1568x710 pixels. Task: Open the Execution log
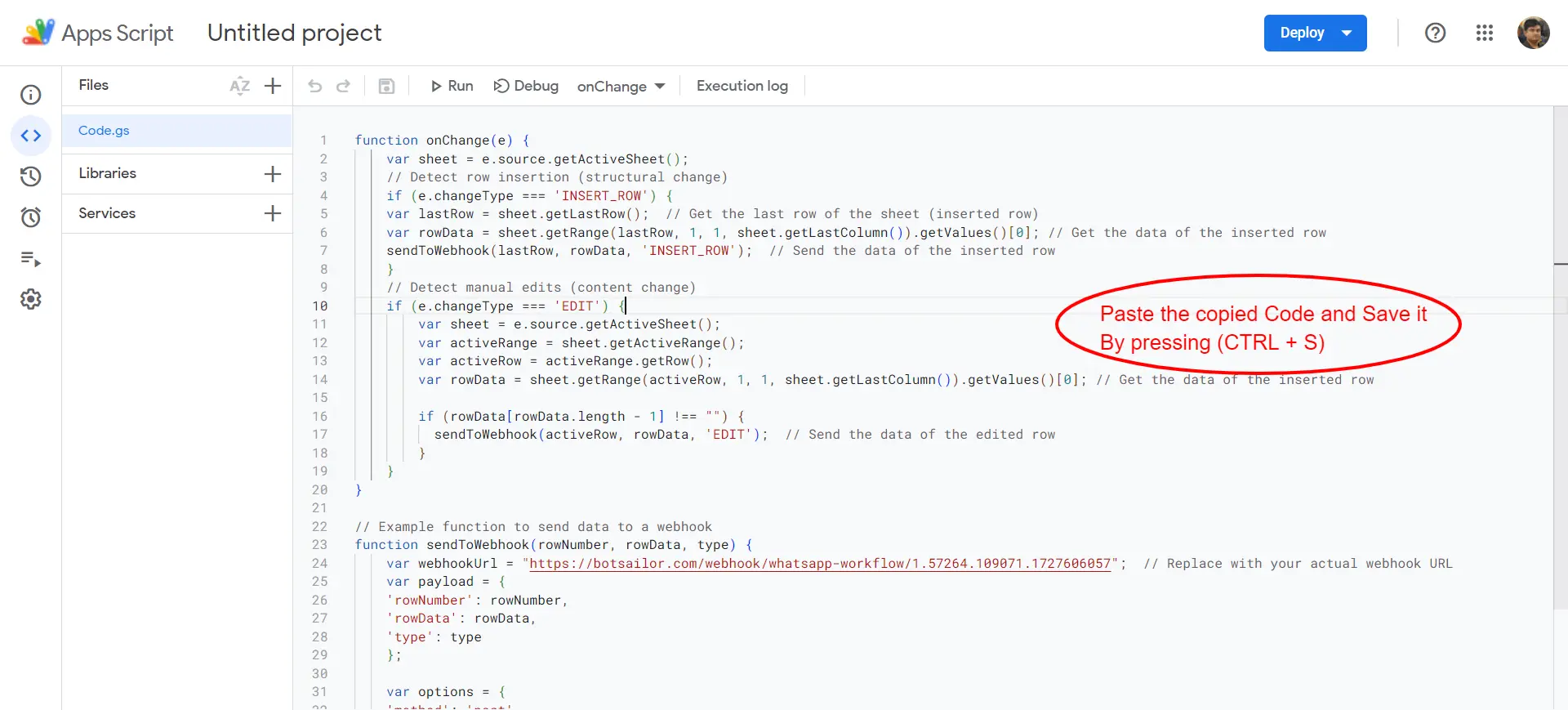coord(742,86)
